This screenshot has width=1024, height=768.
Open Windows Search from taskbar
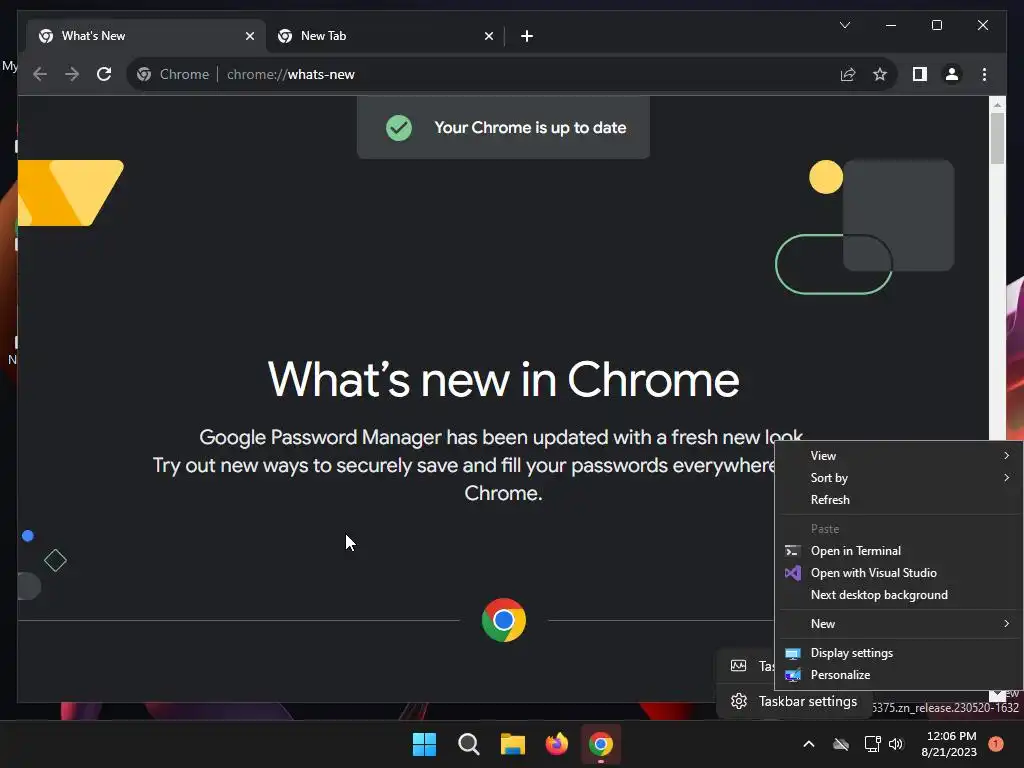tap(468, 744)
